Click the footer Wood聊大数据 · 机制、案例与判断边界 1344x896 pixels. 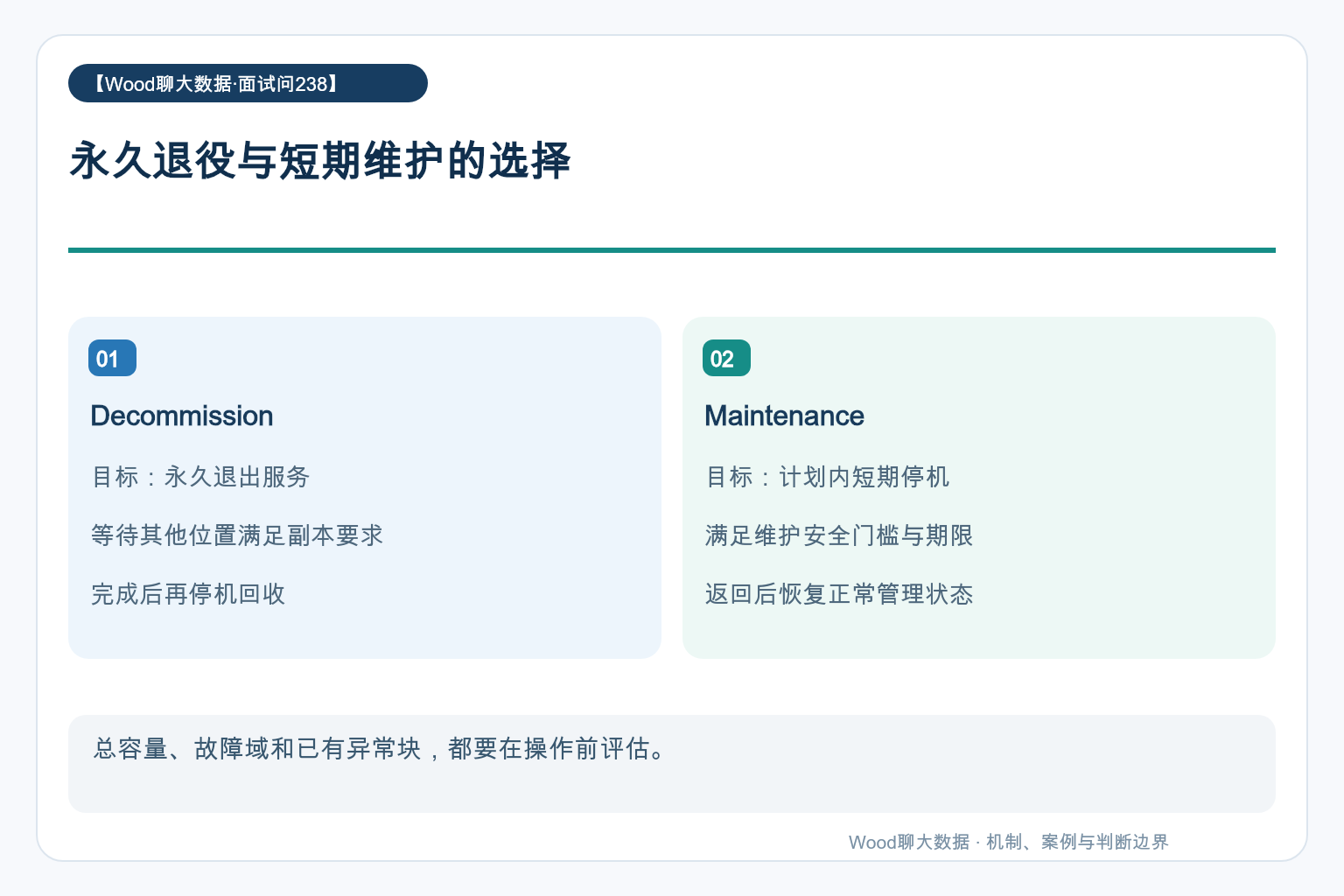[1009, 842]
